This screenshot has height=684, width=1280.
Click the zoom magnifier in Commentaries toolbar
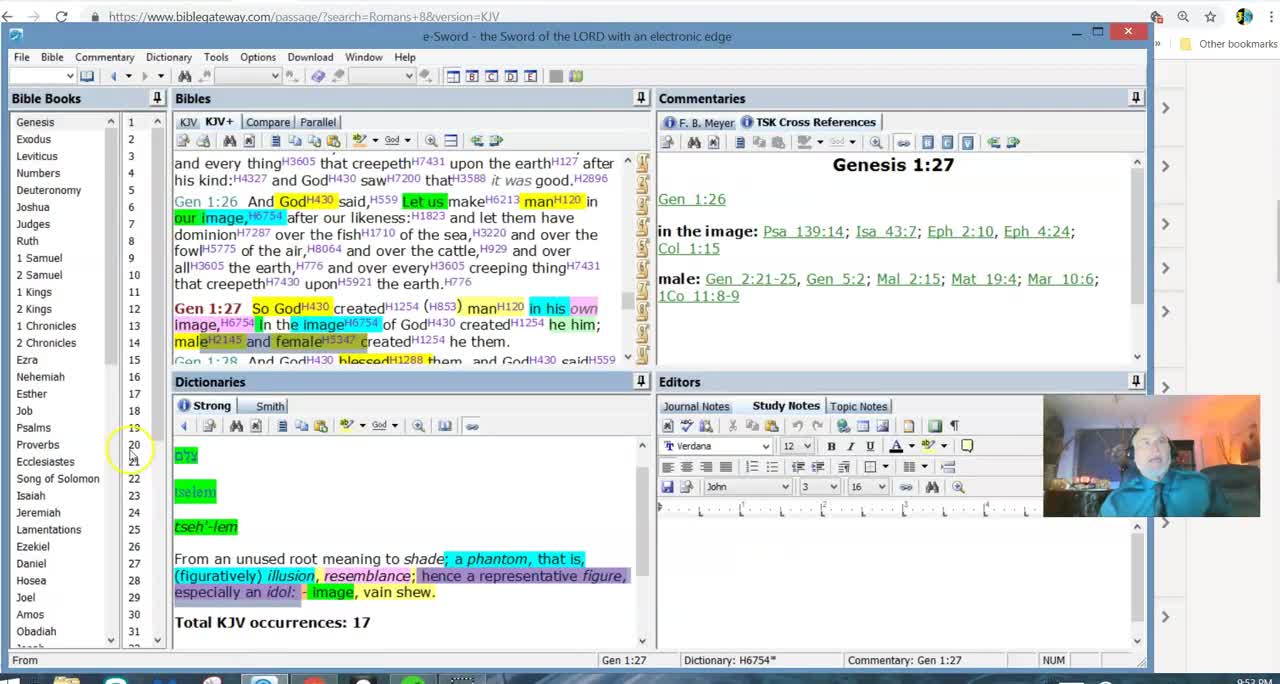click(876, 143)
